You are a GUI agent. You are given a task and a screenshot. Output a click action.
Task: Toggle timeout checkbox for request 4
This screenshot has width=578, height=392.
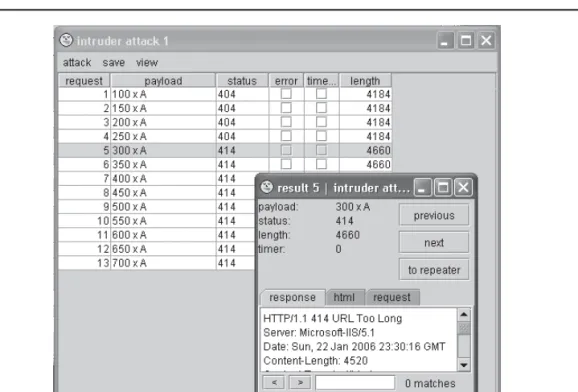coord(321,136)
